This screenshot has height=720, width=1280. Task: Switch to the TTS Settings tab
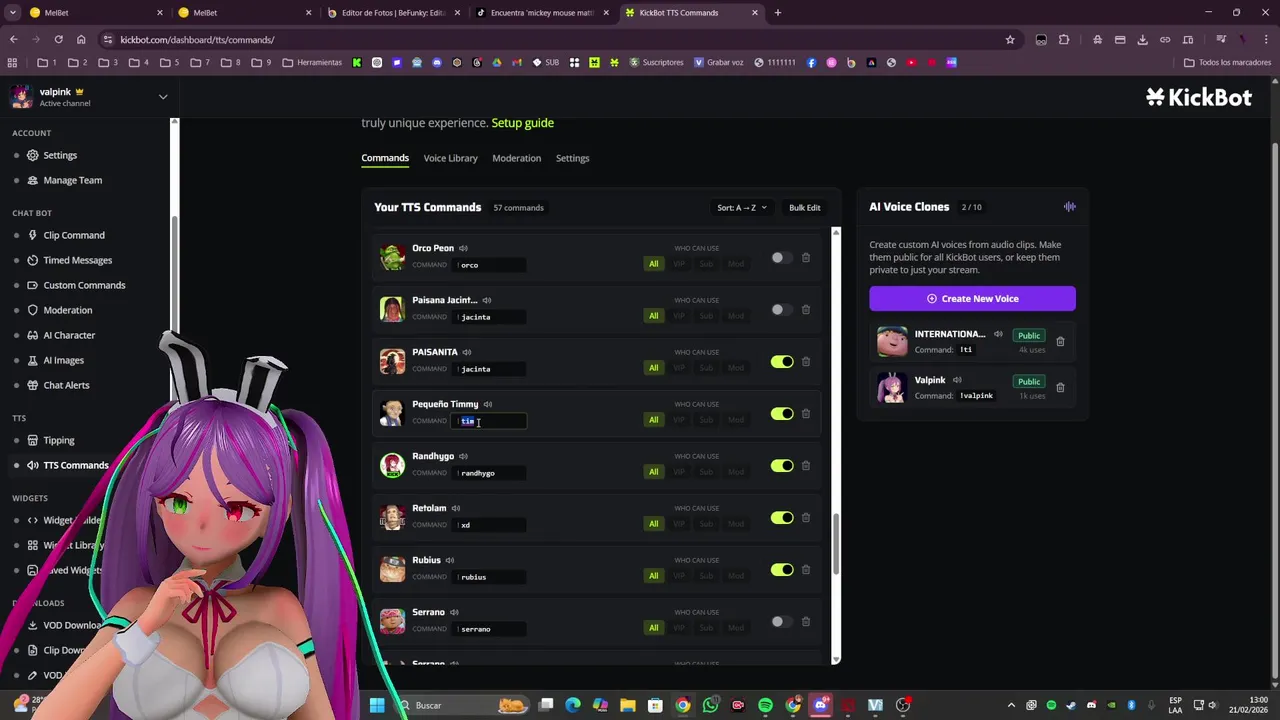pyautogui.click(x=572, y=158)
